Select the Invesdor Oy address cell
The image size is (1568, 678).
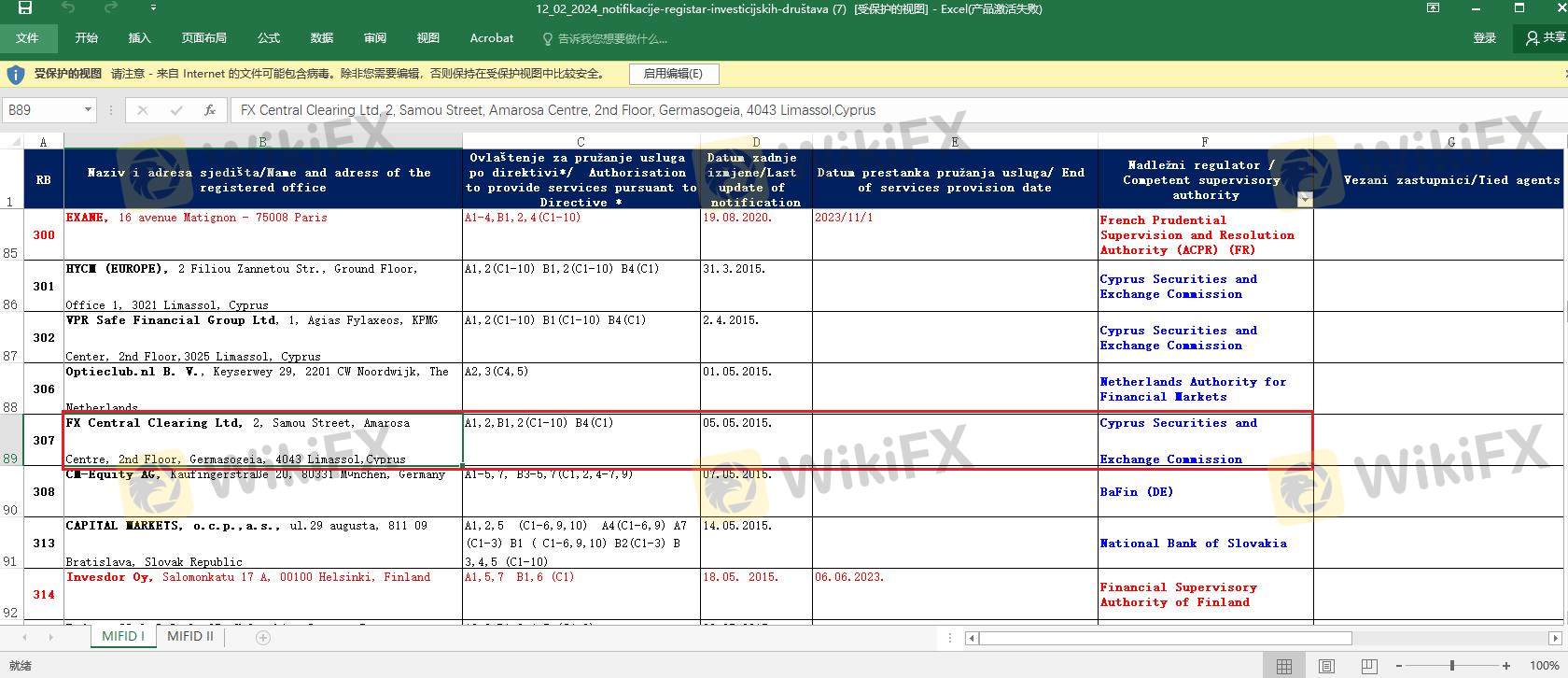[262, 594]
